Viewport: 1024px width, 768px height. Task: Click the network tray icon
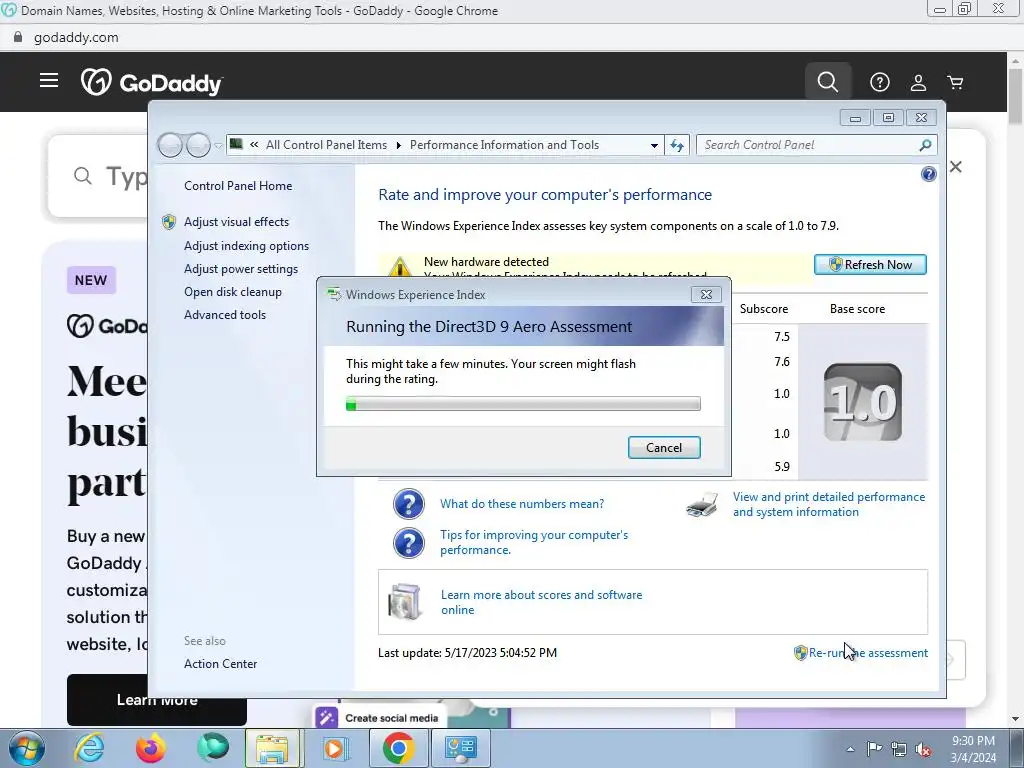pyautogui.click(x=899, y=749)
